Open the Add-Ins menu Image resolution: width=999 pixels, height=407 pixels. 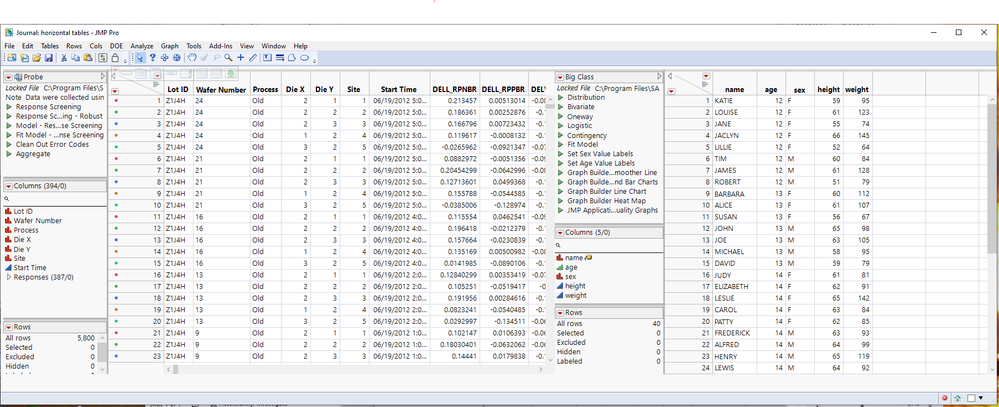(x=220, y=46)
